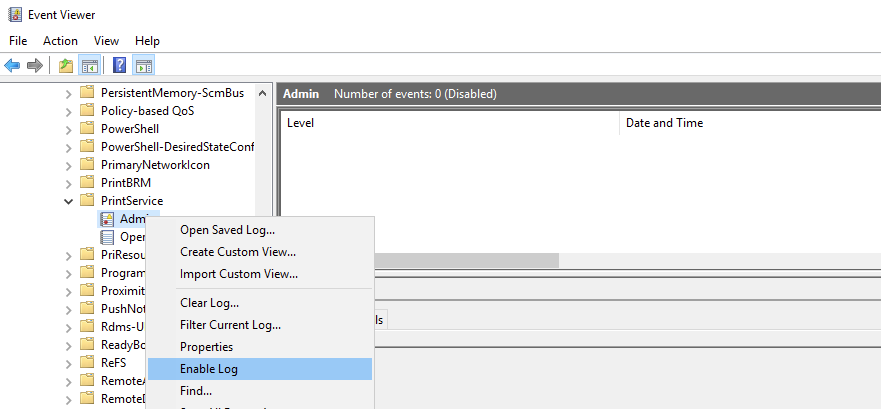Expand the PrintBRM tree node

tap(68, 183)
